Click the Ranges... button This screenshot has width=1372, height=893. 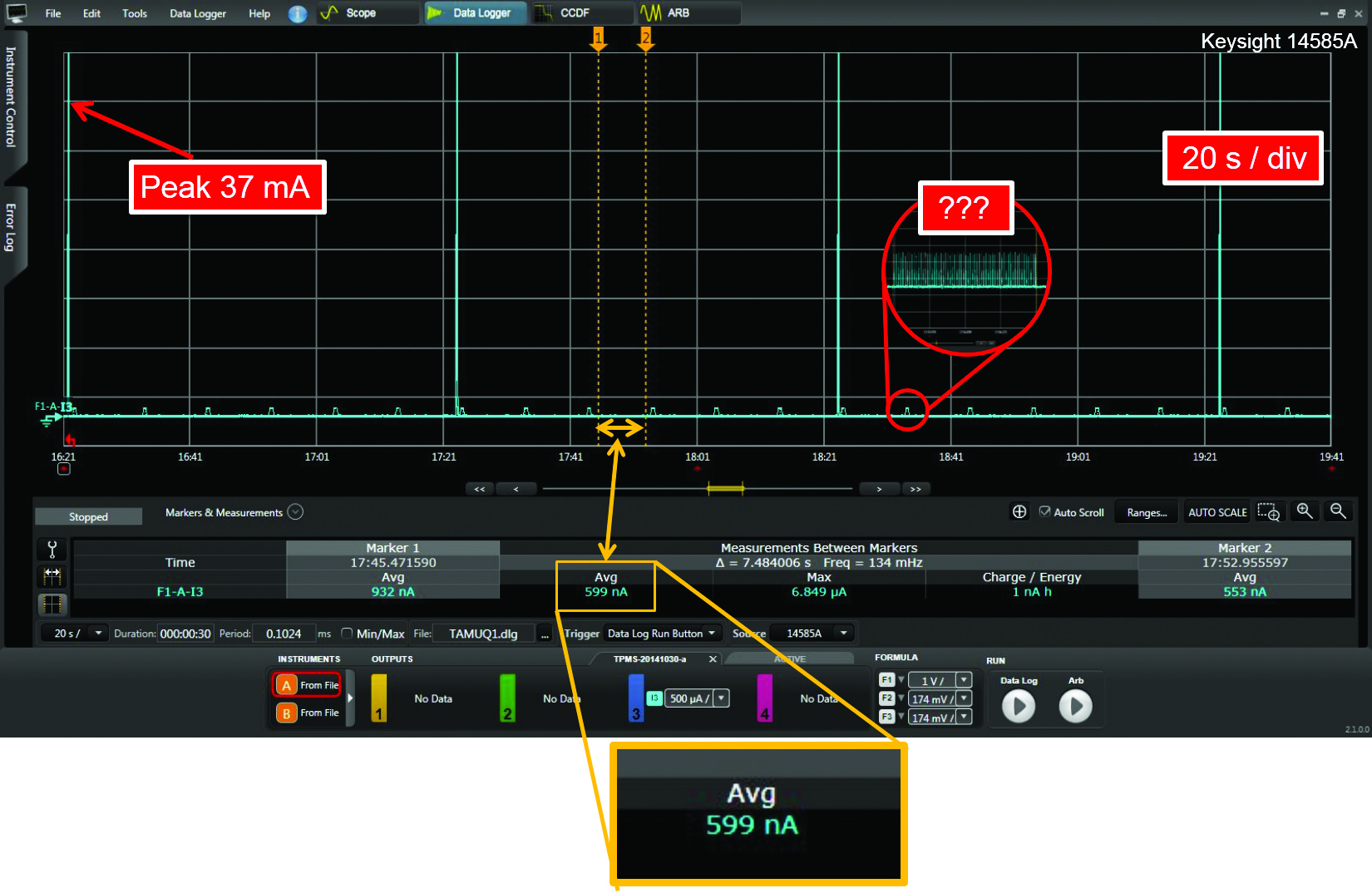tap(1147, 512)
